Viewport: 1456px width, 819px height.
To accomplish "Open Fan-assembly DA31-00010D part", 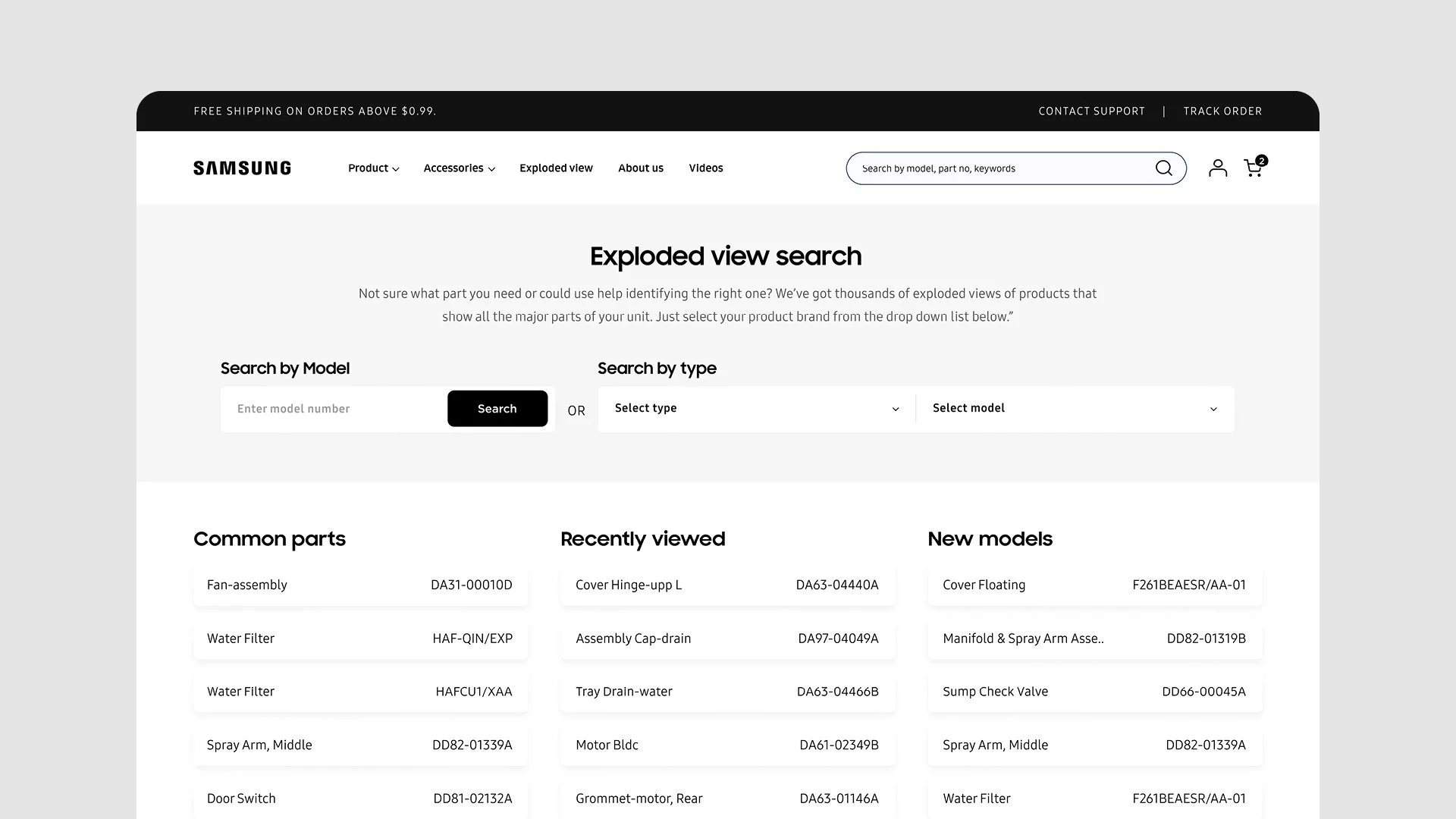I will pyautogui.click(x=360, y=585).
